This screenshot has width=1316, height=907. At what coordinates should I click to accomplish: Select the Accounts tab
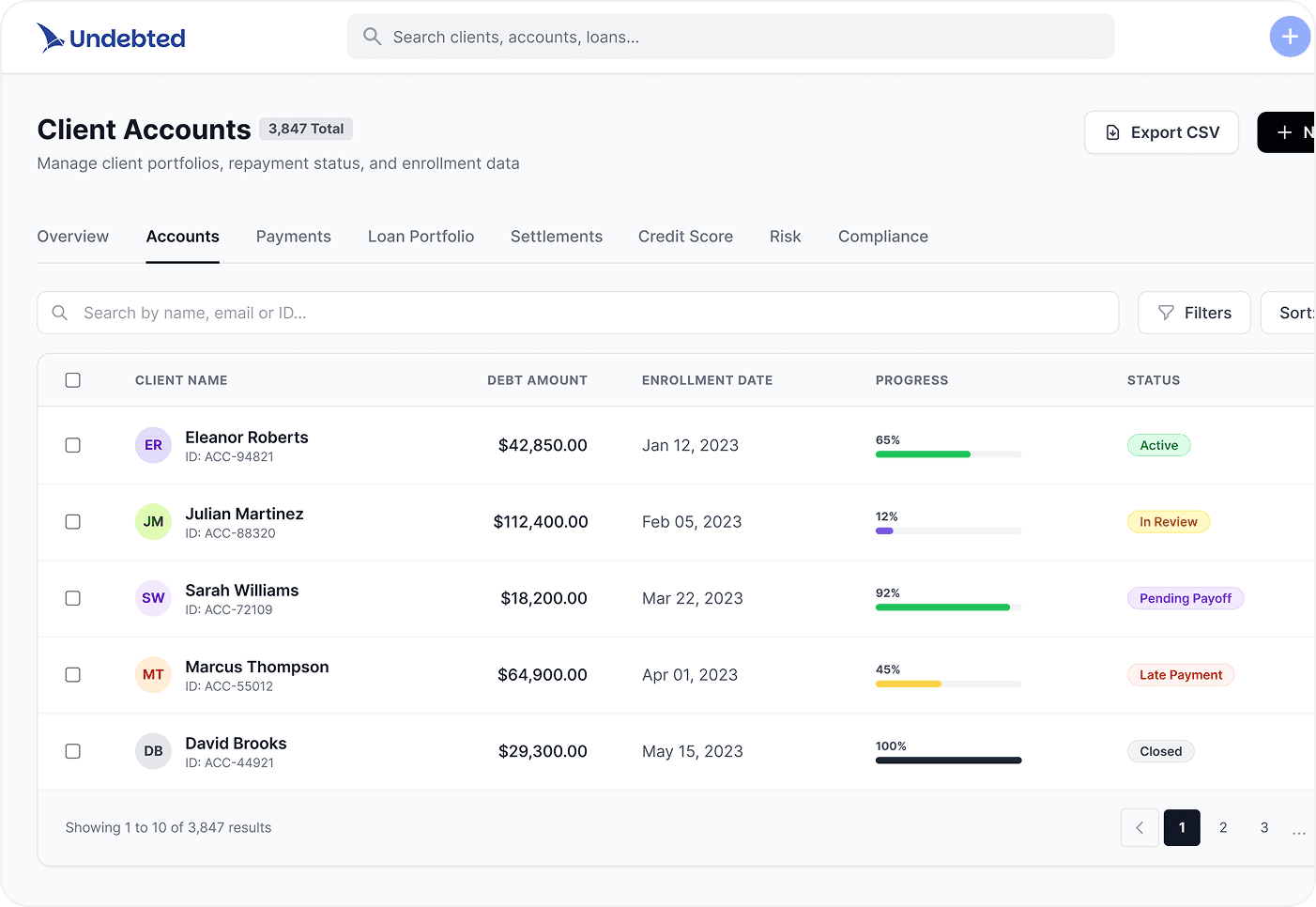183,237
